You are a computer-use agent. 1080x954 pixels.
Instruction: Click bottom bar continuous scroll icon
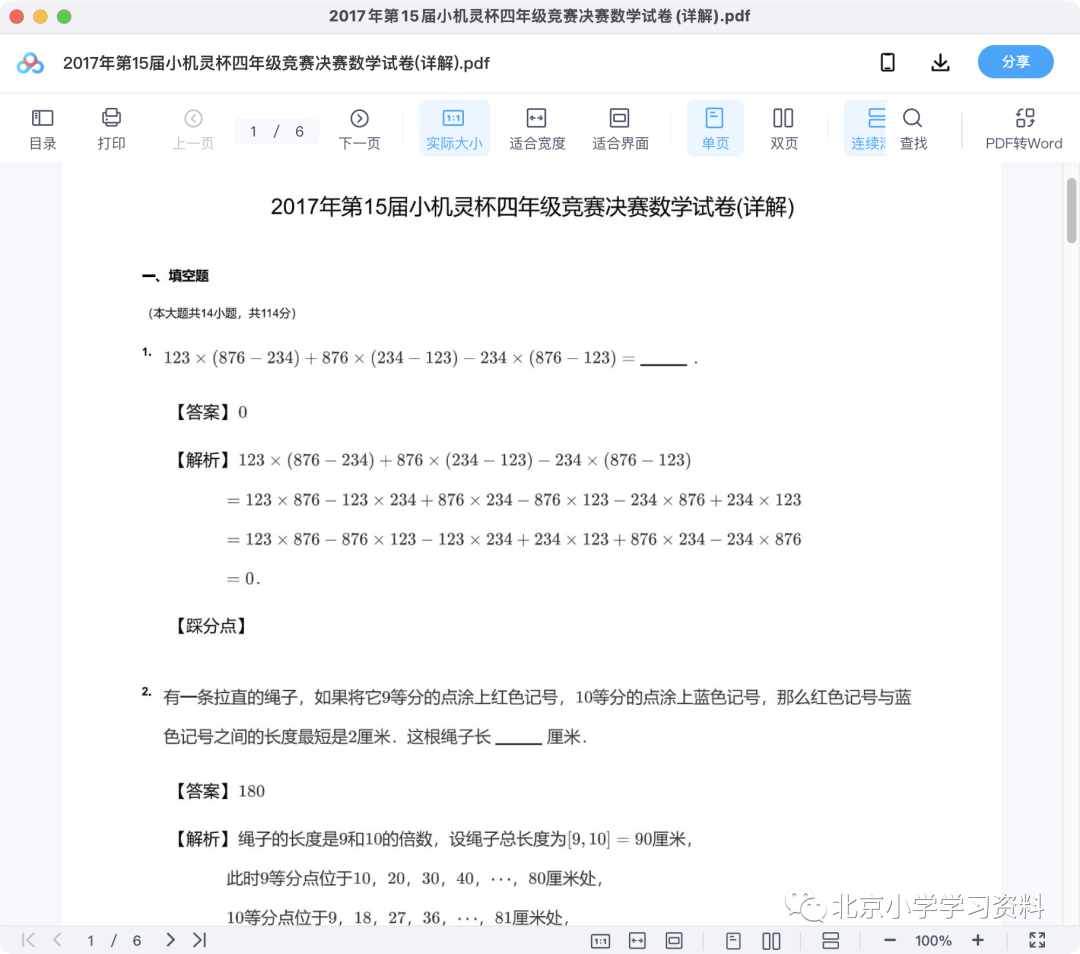pos(831,941)
